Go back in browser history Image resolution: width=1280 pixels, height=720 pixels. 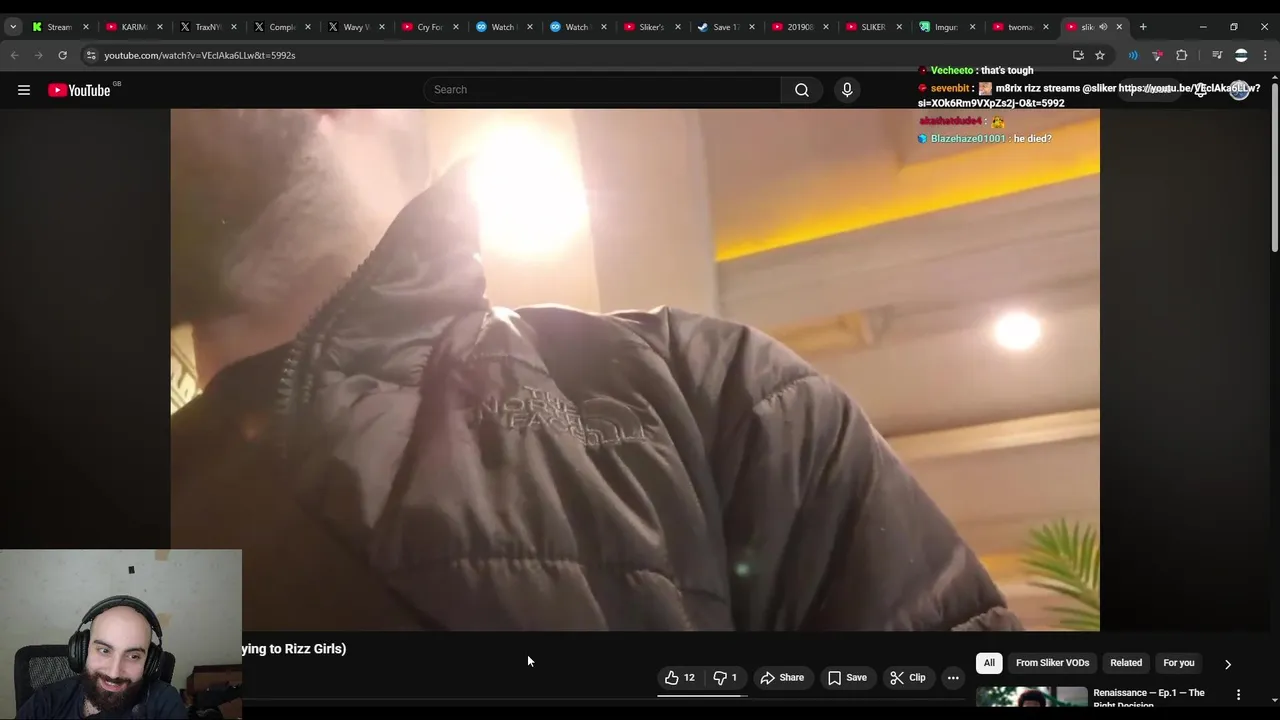coord(14,55)
